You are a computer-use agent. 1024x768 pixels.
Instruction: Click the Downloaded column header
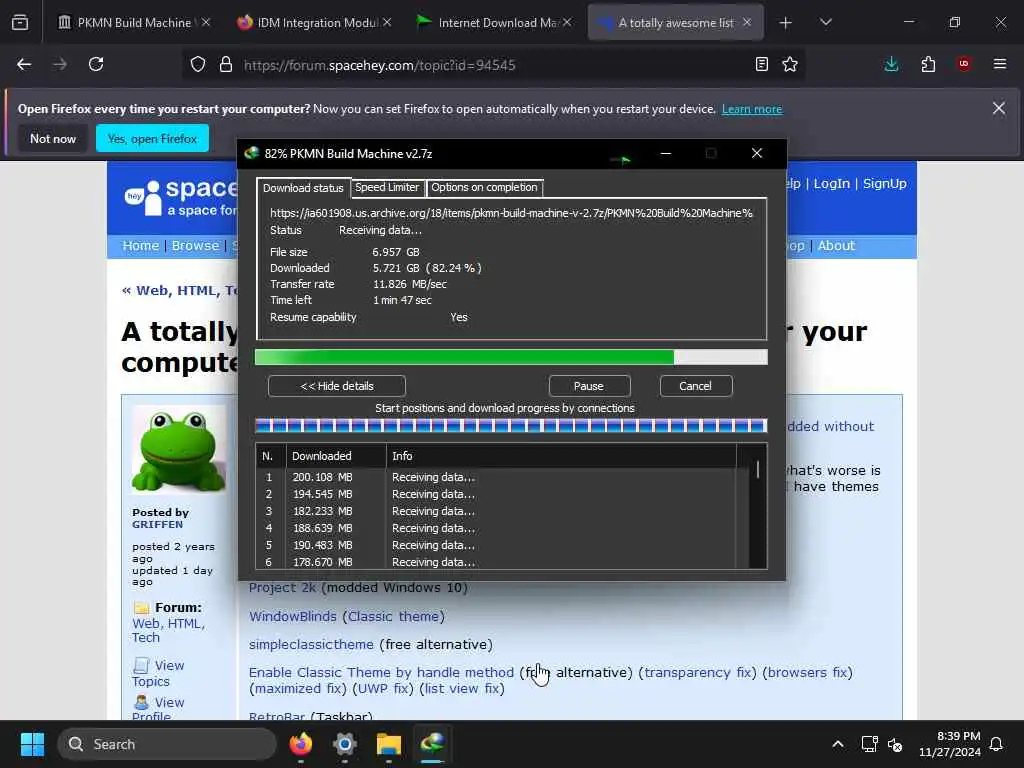pos(336,456)
